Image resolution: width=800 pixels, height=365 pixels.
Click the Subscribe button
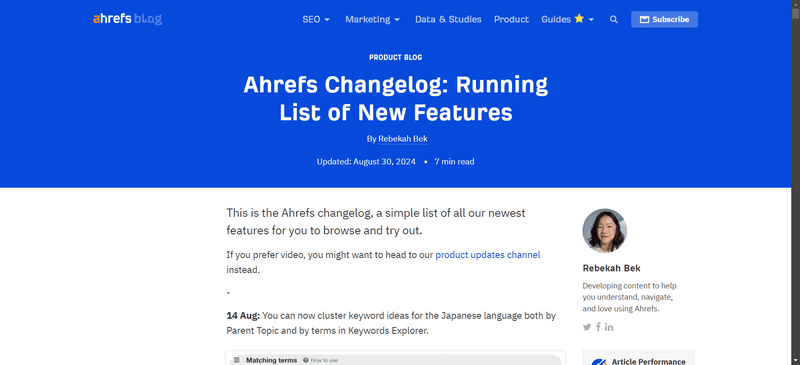664,19
